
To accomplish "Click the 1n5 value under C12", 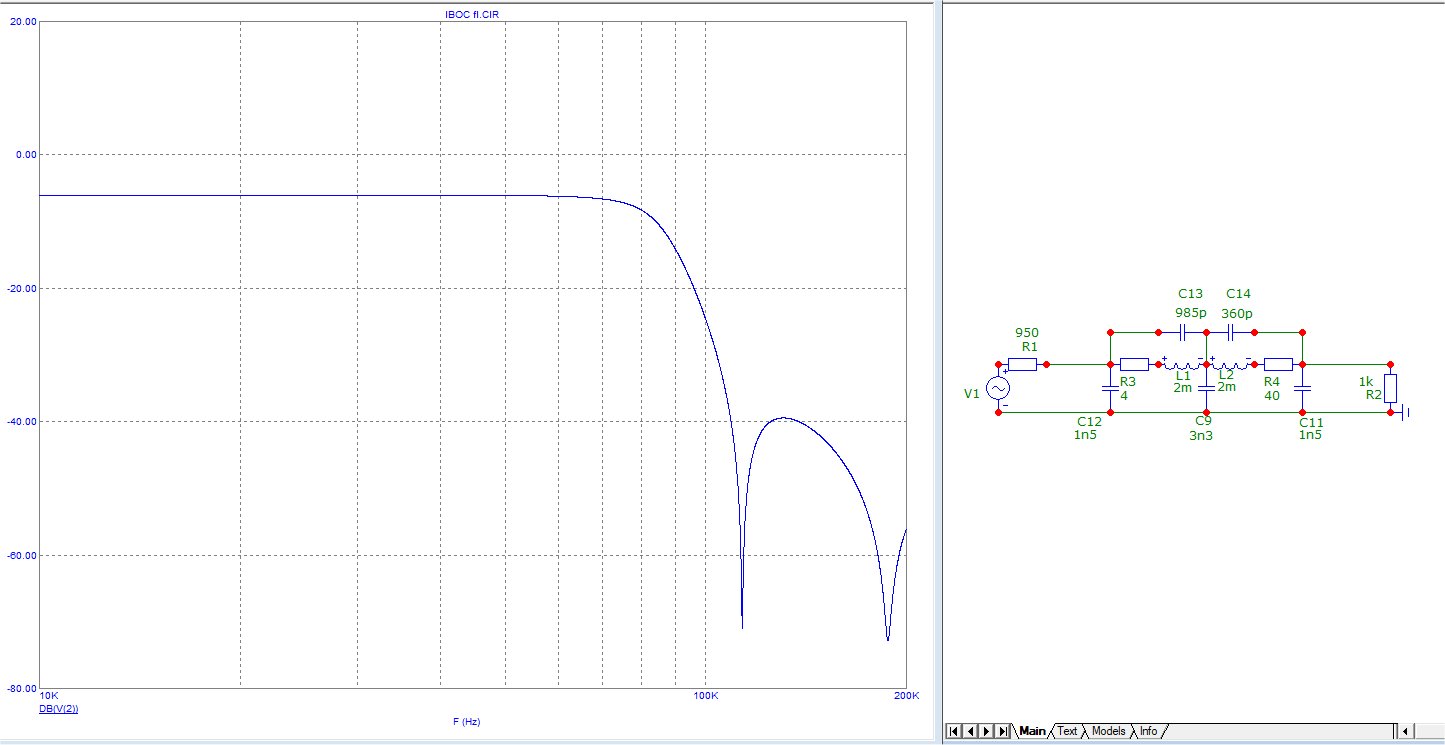I will (1085, 436).
